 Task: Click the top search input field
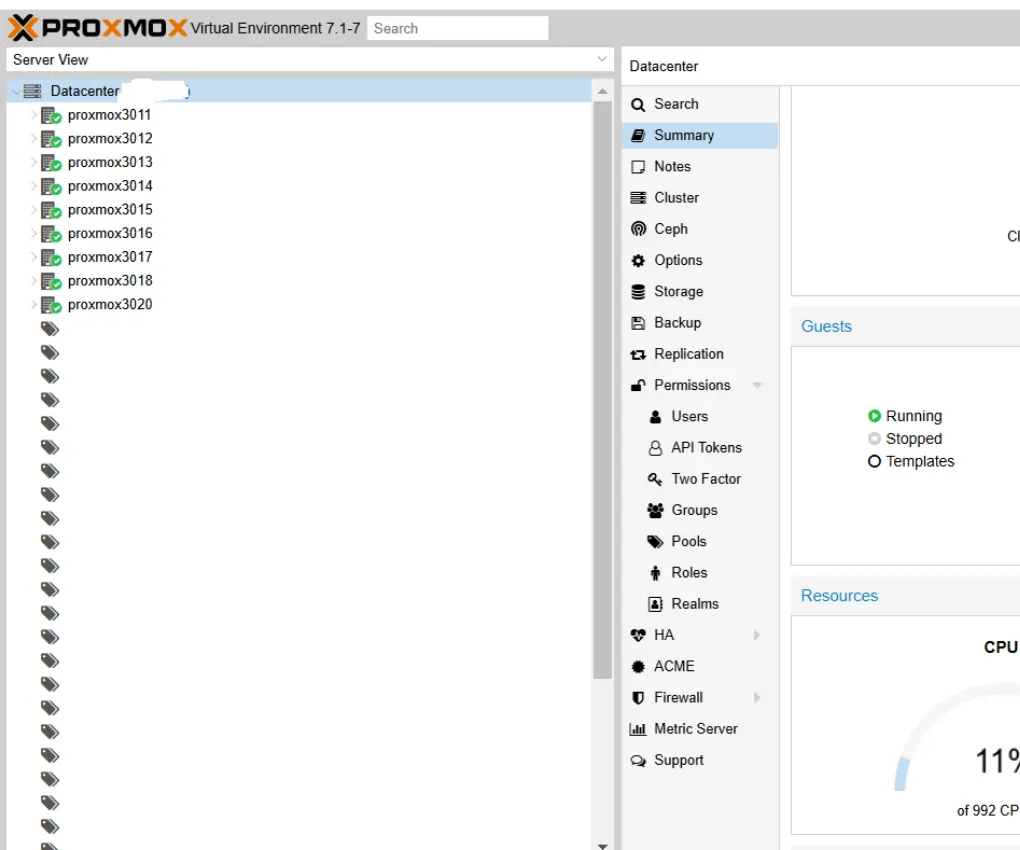pyautogui.click(x=458, y=29)
